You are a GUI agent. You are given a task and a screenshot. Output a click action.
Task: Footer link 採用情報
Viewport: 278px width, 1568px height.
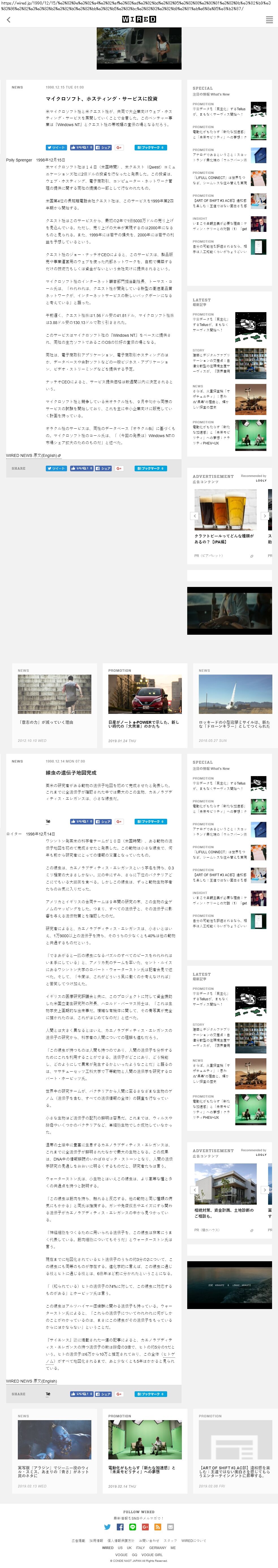[96, 1541]
